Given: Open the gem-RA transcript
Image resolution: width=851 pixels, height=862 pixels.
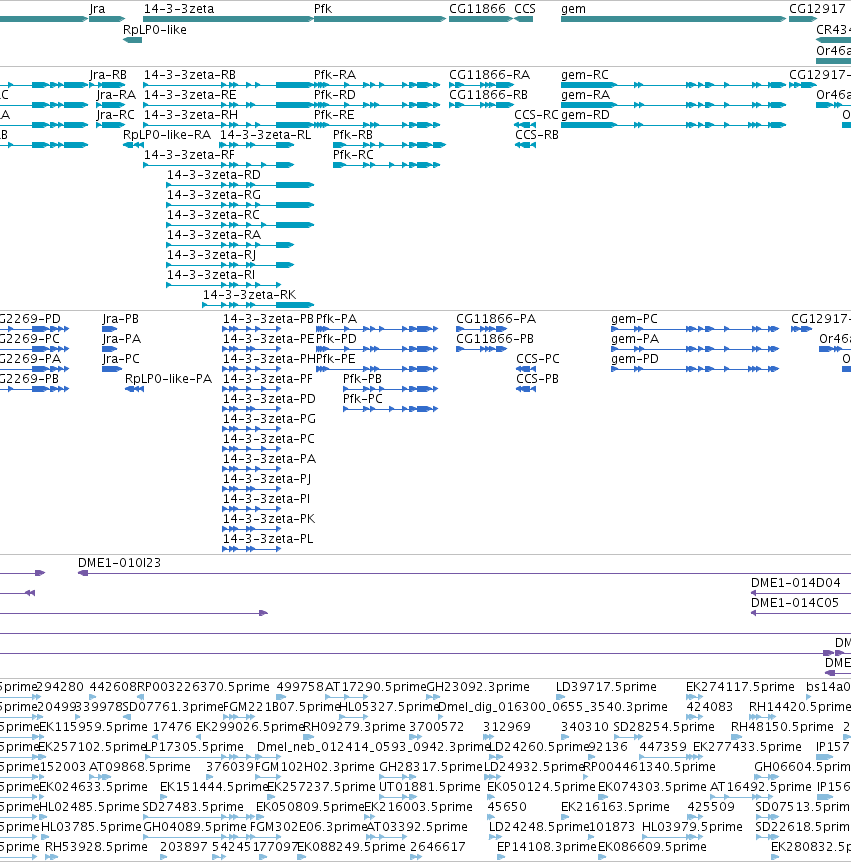Looking at the screenshot, I should pos(585,95).
